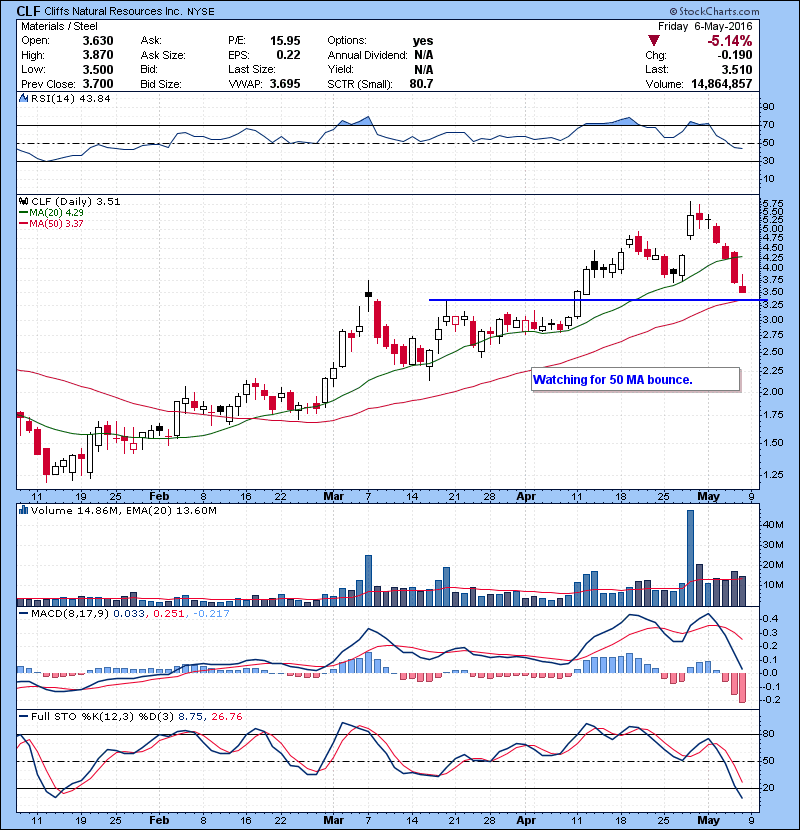Click the CLF ticker symbol in header
The height and width of the screenshot is (830, 800).
(x=29, y=11)
